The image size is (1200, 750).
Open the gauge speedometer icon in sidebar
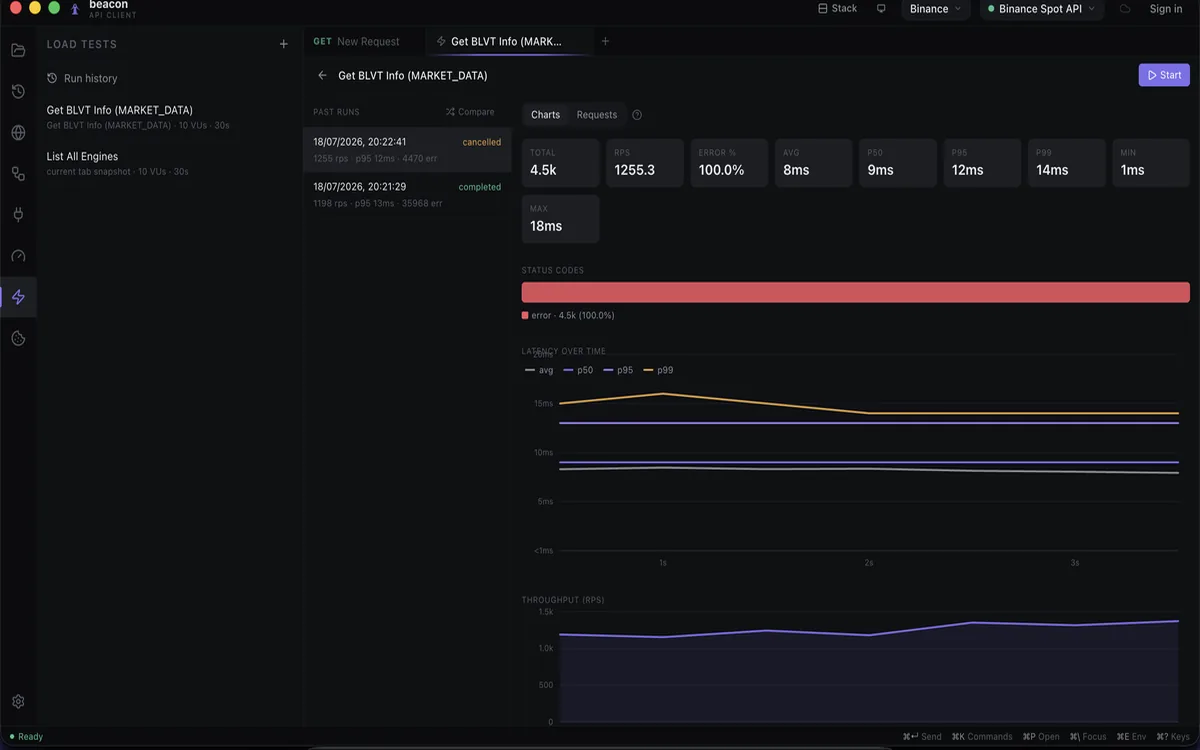pos(18,256)
